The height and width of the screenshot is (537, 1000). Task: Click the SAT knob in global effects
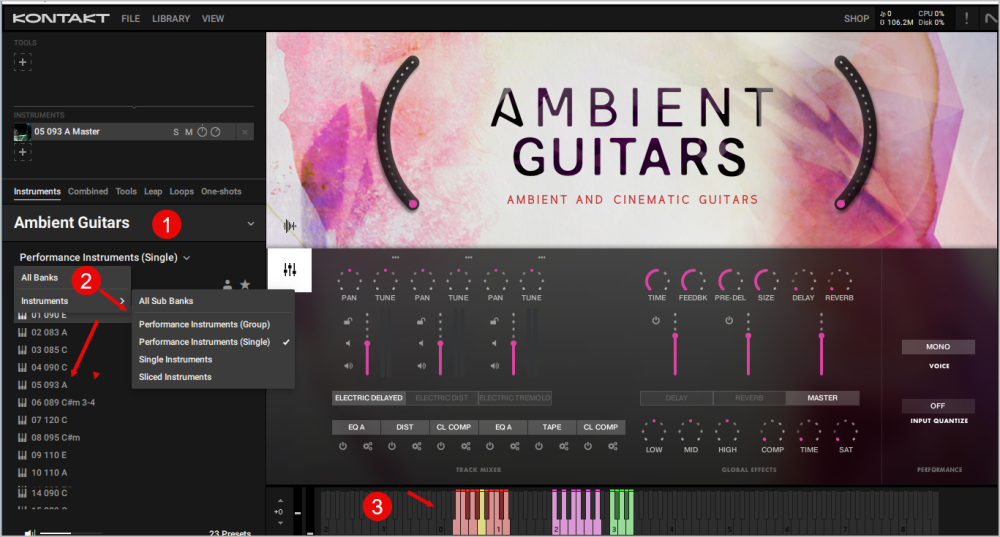coord(846,431)
